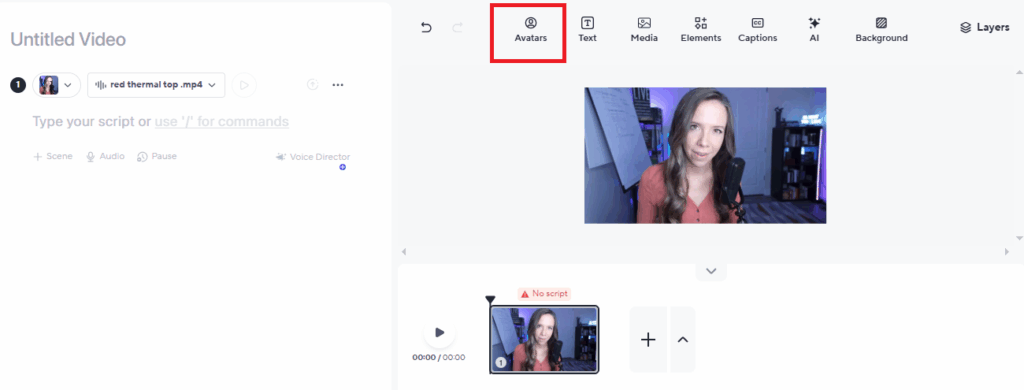
Task: Preview scene voice with round play button
Action: pos(244,85)
